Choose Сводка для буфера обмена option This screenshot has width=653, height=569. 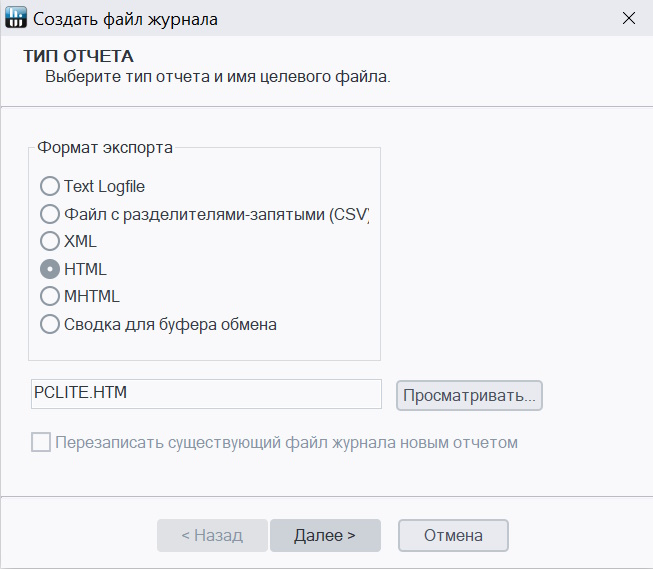(49, 324)
